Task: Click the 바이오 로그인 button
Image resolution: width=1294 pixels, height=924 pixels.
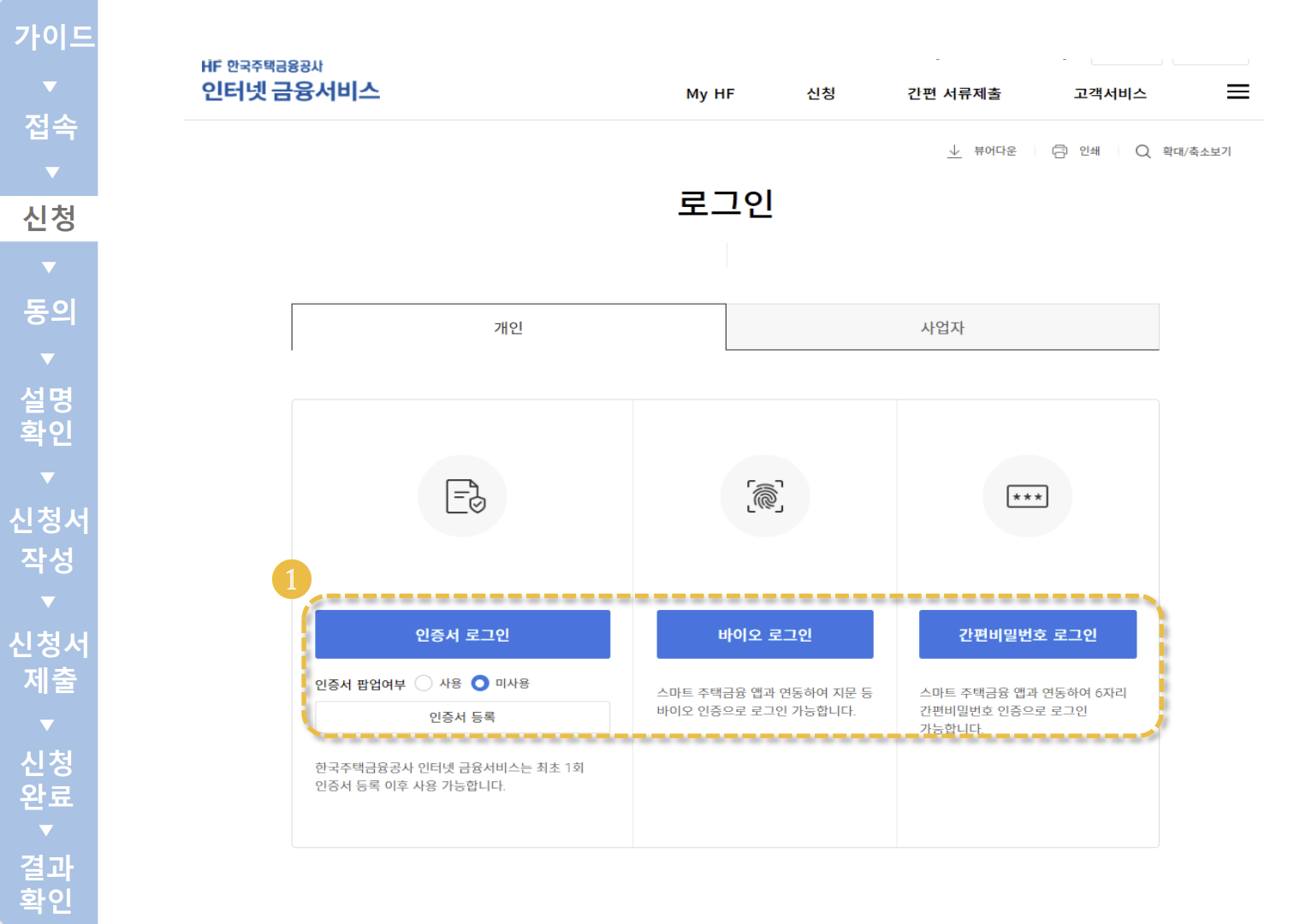Action: [765, 634]
